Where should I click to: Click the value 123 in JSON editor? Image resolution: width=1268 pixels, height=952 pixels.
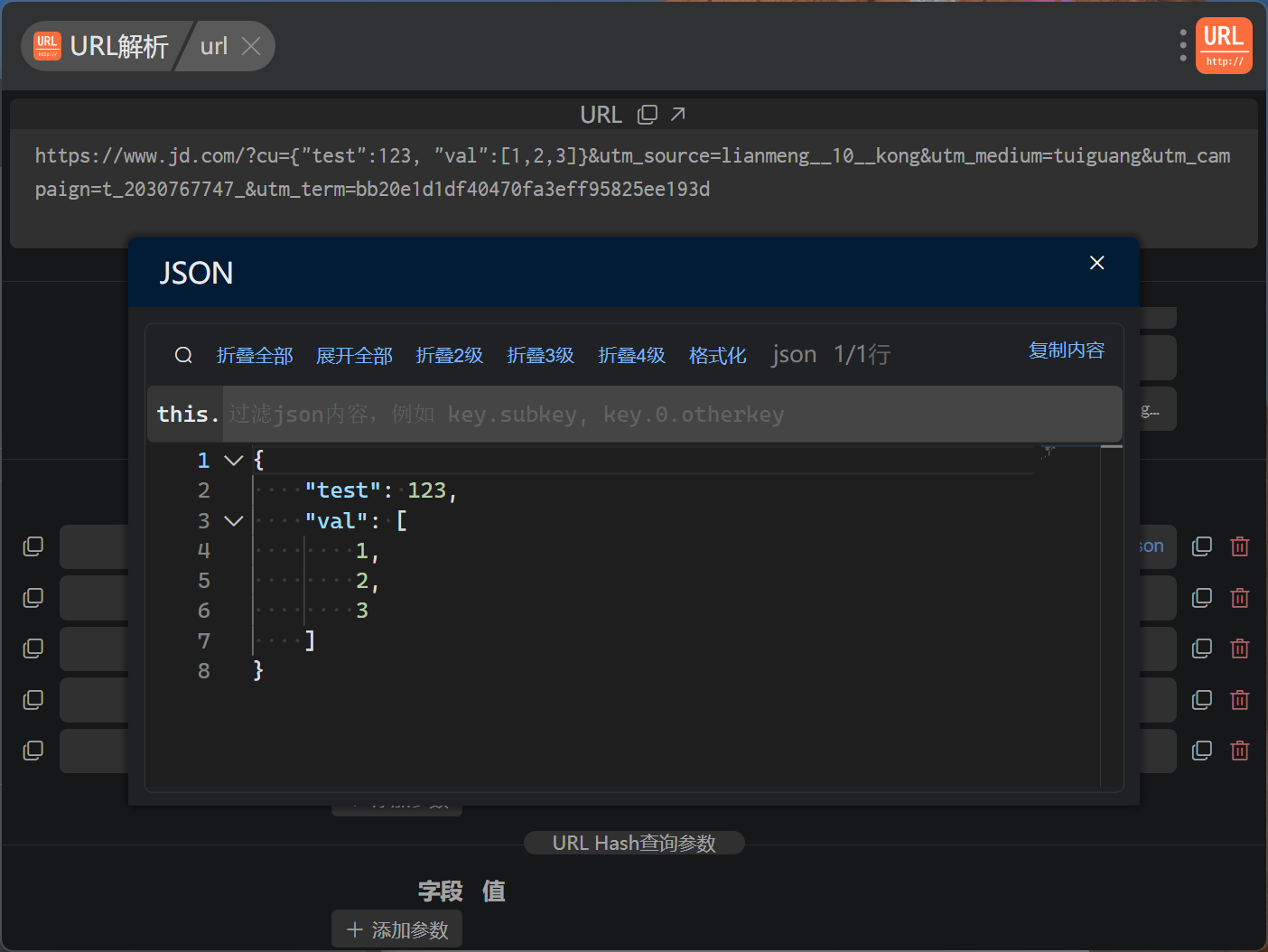click(427, 490)
